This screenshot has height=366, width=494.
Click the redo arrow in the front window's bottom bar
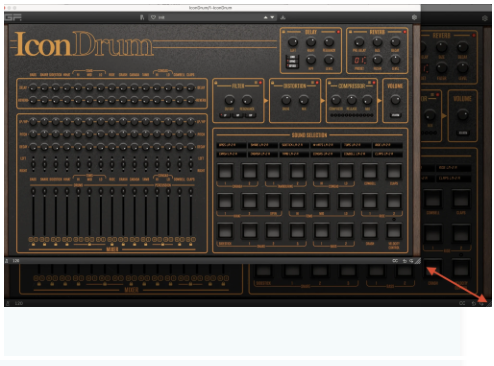(x=411, y=261)
